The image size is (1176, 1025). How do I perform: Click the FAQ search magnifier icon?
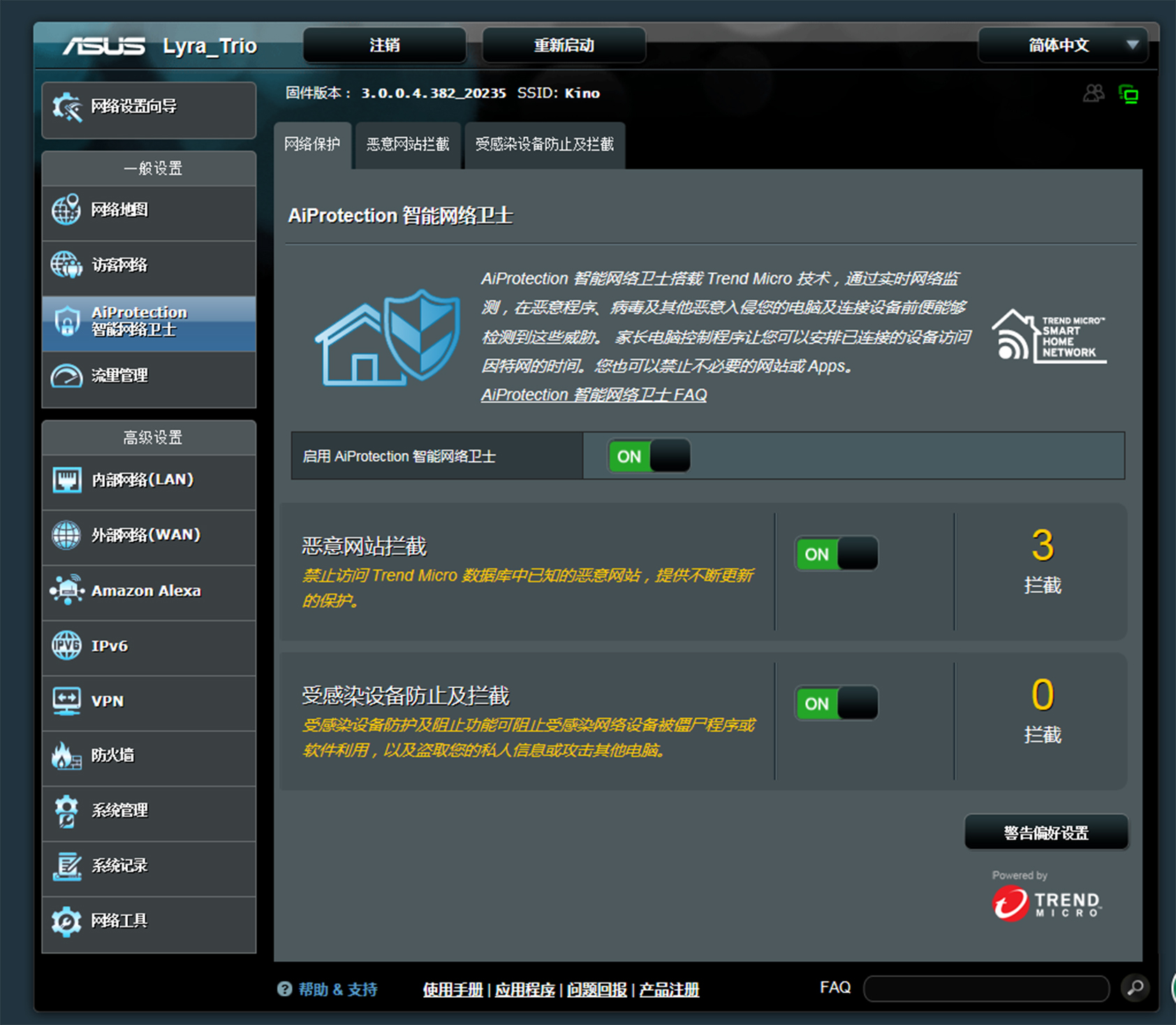pyautogui.click(x=1135, y=988)
